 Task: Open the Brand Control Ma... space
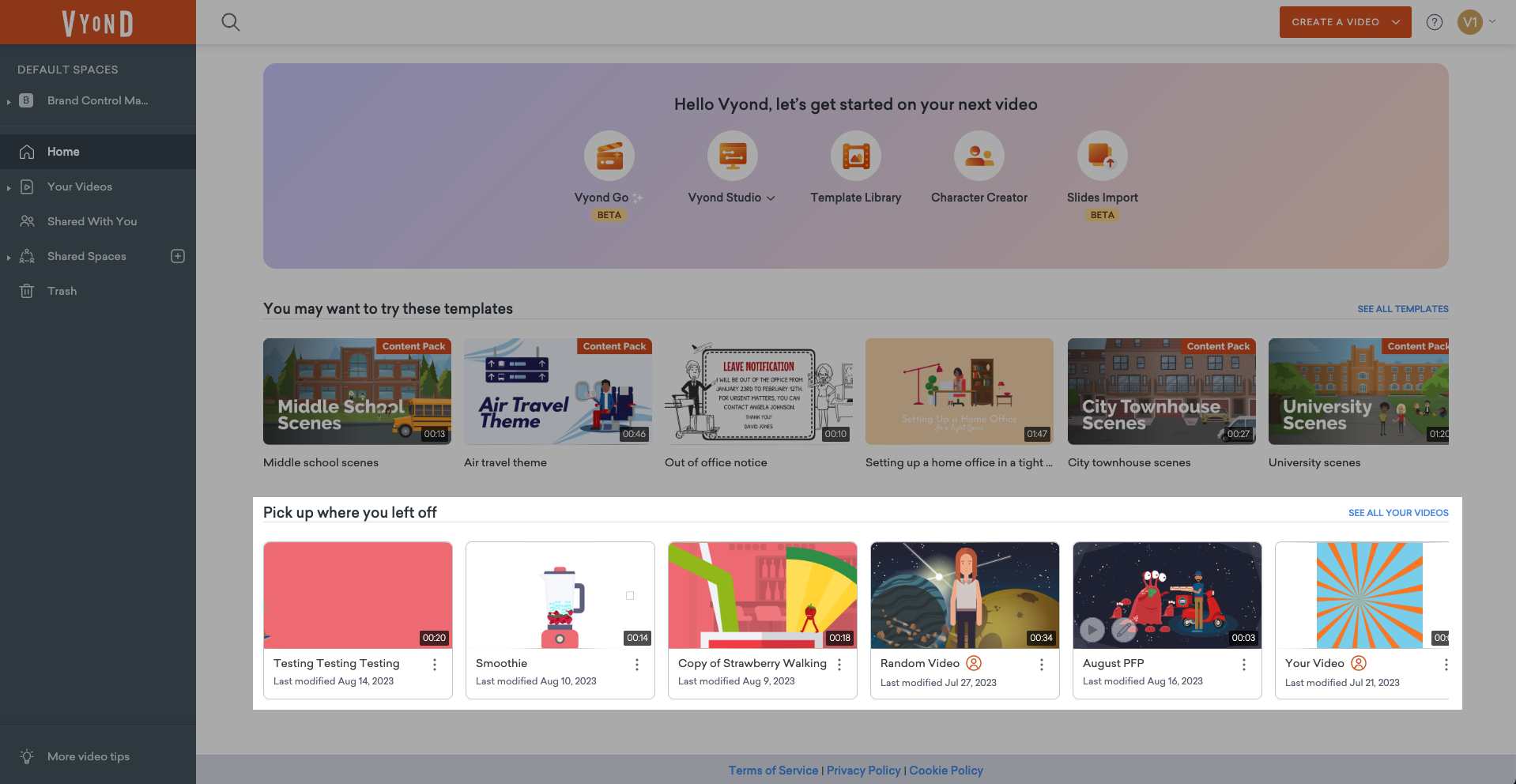pyautogui.click(x=97, y=100)
